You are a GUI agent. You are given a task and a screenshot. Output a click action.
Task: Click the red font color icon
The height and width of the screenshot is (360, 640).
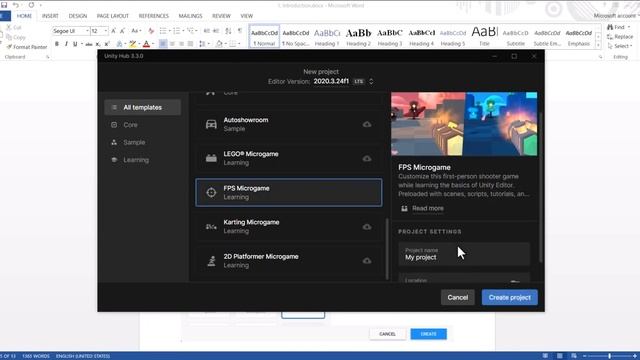(146, 44)
